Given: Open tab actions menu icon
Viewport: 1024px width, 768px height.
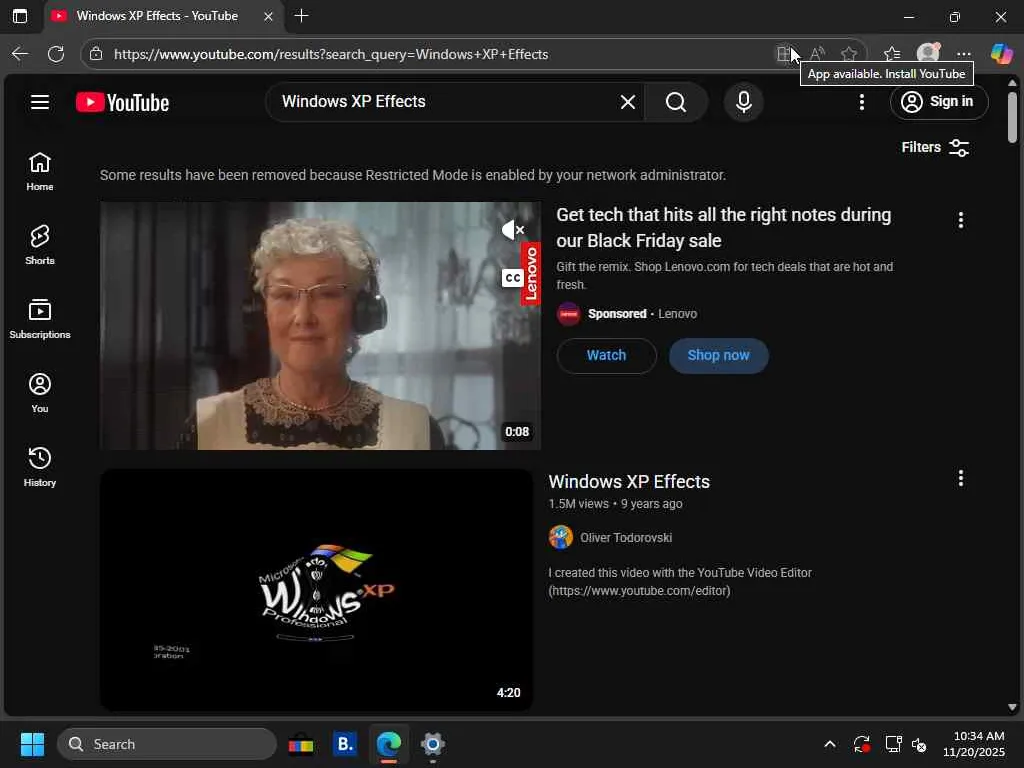Looking at the screenshot, I should click(20, 16).
